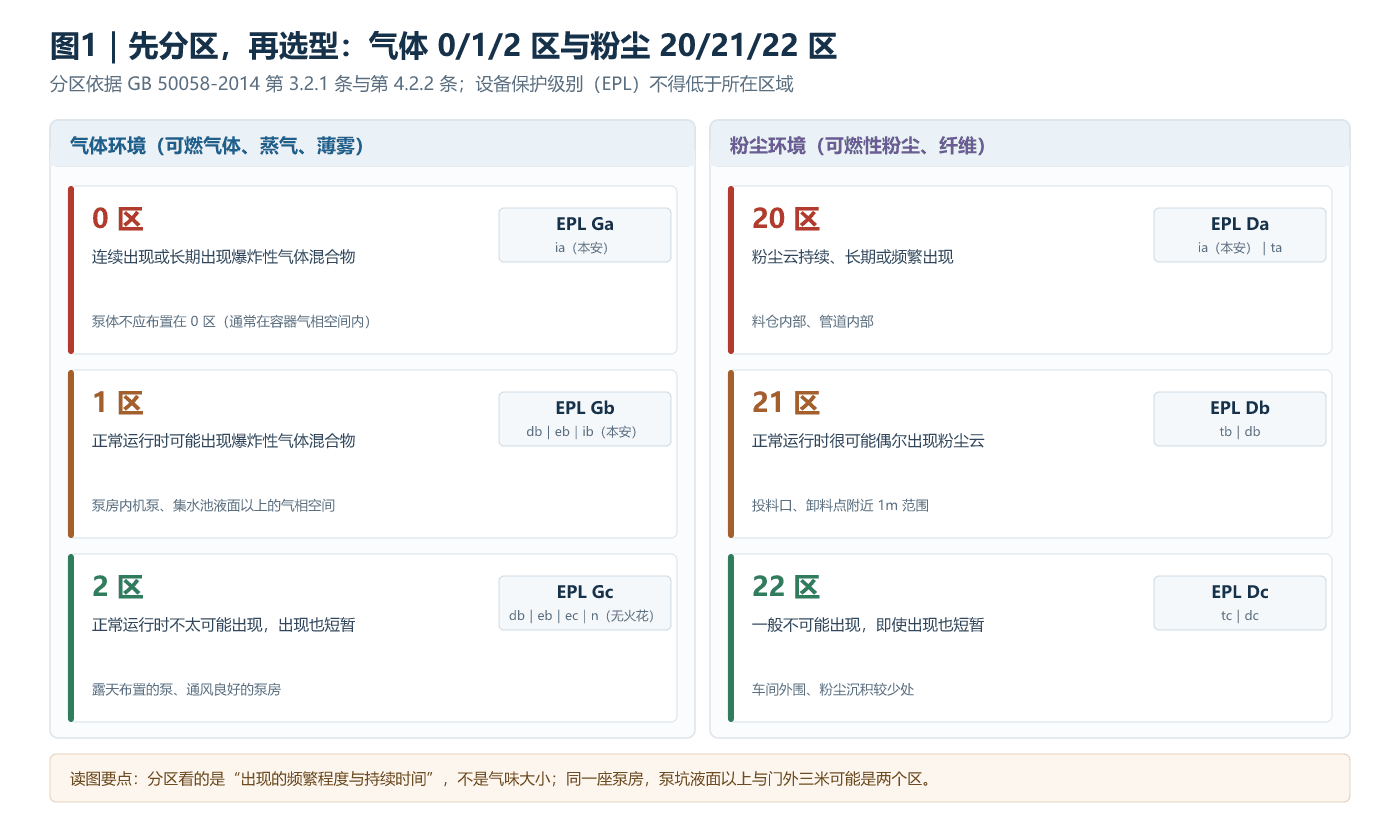
Task: Click the example "料仓内部、管道内部"
Action: [813, 321]
